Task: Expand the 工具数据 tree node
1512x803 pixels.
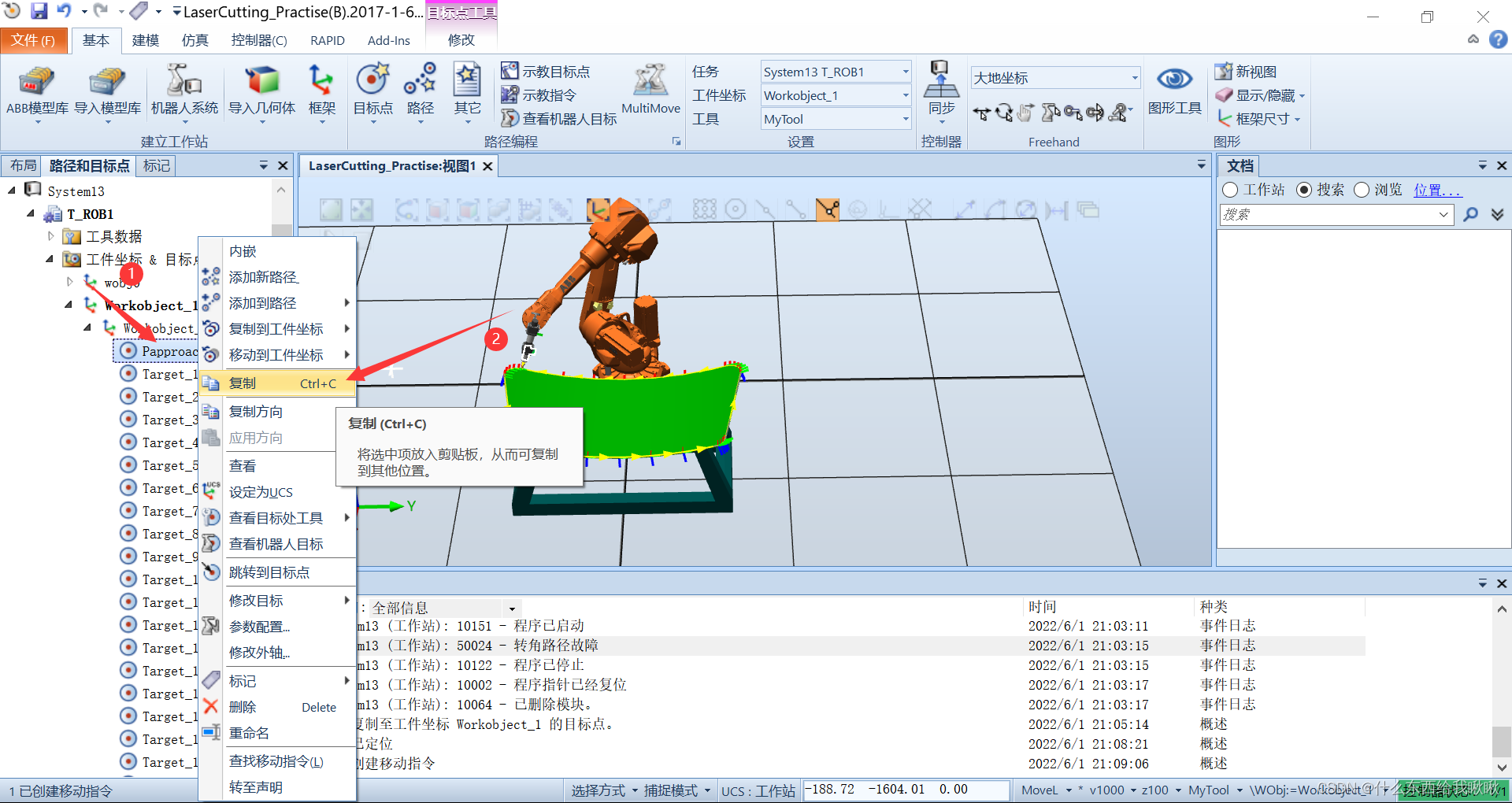Action: 50,235
